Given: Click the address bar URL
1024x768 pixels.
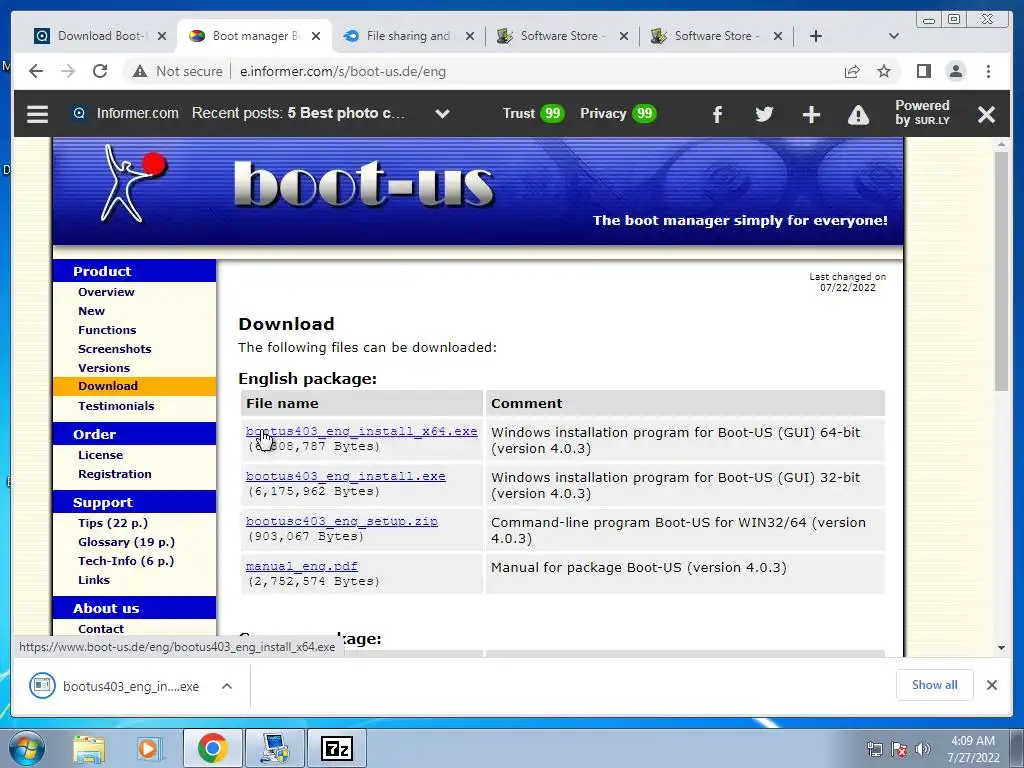Looking at the screenshot, I should [x=343, y=71].
